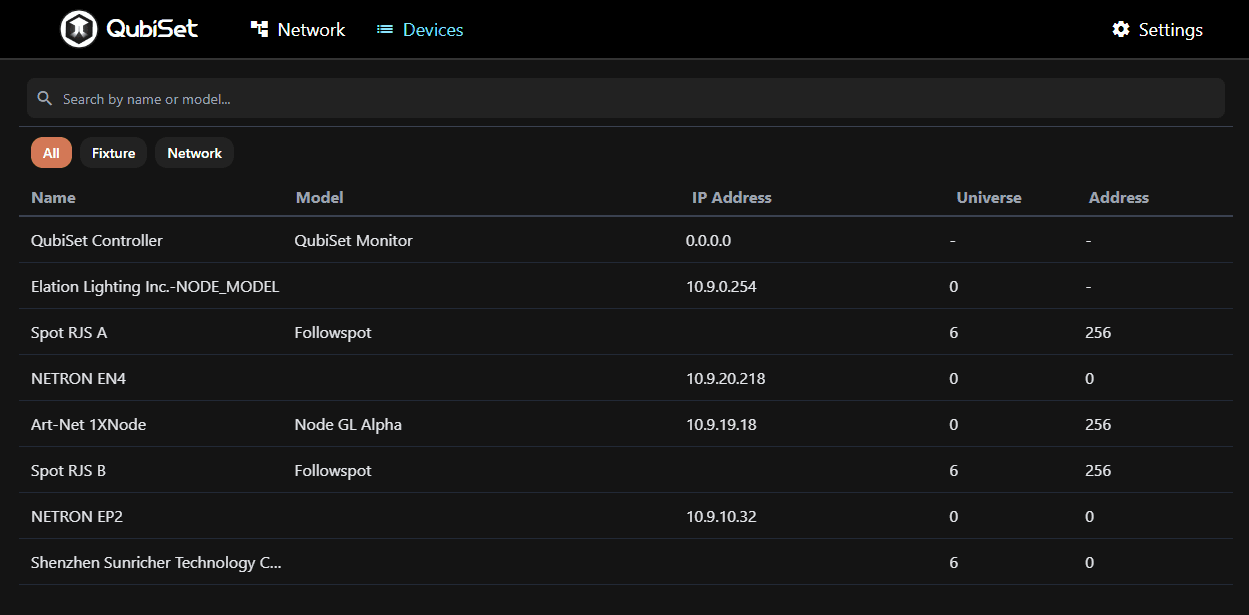The width and height of the screenshot is (1249, 615).
Task: Click the Network topology icon
Action: point(260,30)
